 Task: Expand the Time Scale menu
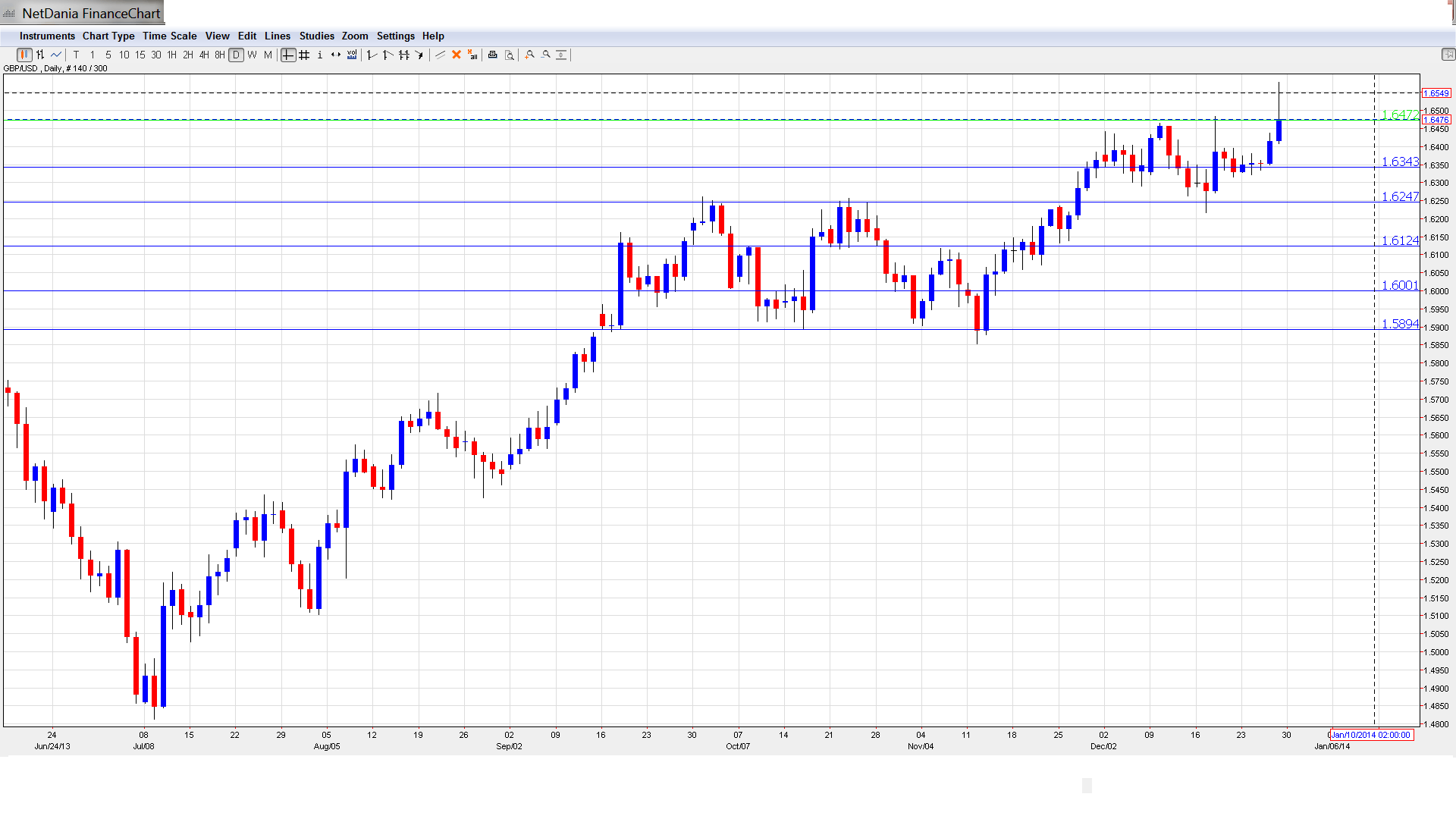click(x=169, y=36)
